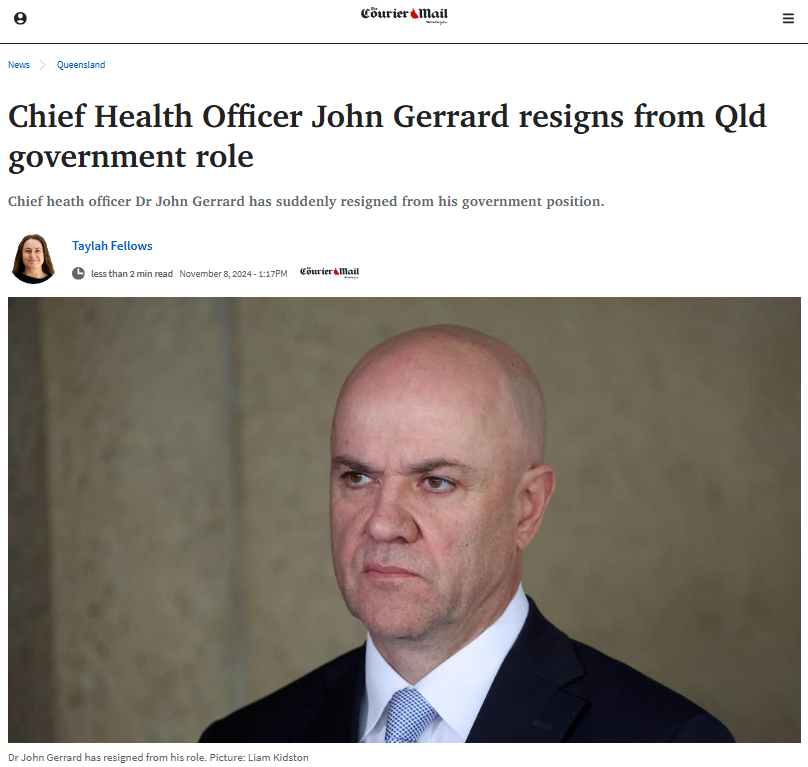Click the 'Picture: Liam Kidston' photo credit
The height and width of the screenshot is (767, 808).
pos(259,757)
